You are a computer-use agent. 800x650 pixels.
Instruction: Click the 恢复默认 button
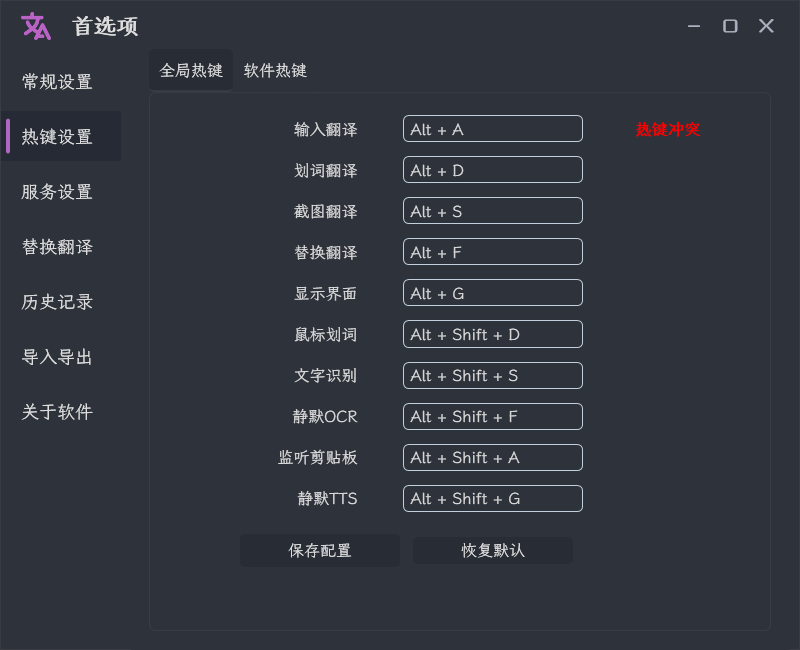click(x=493, y=551)
